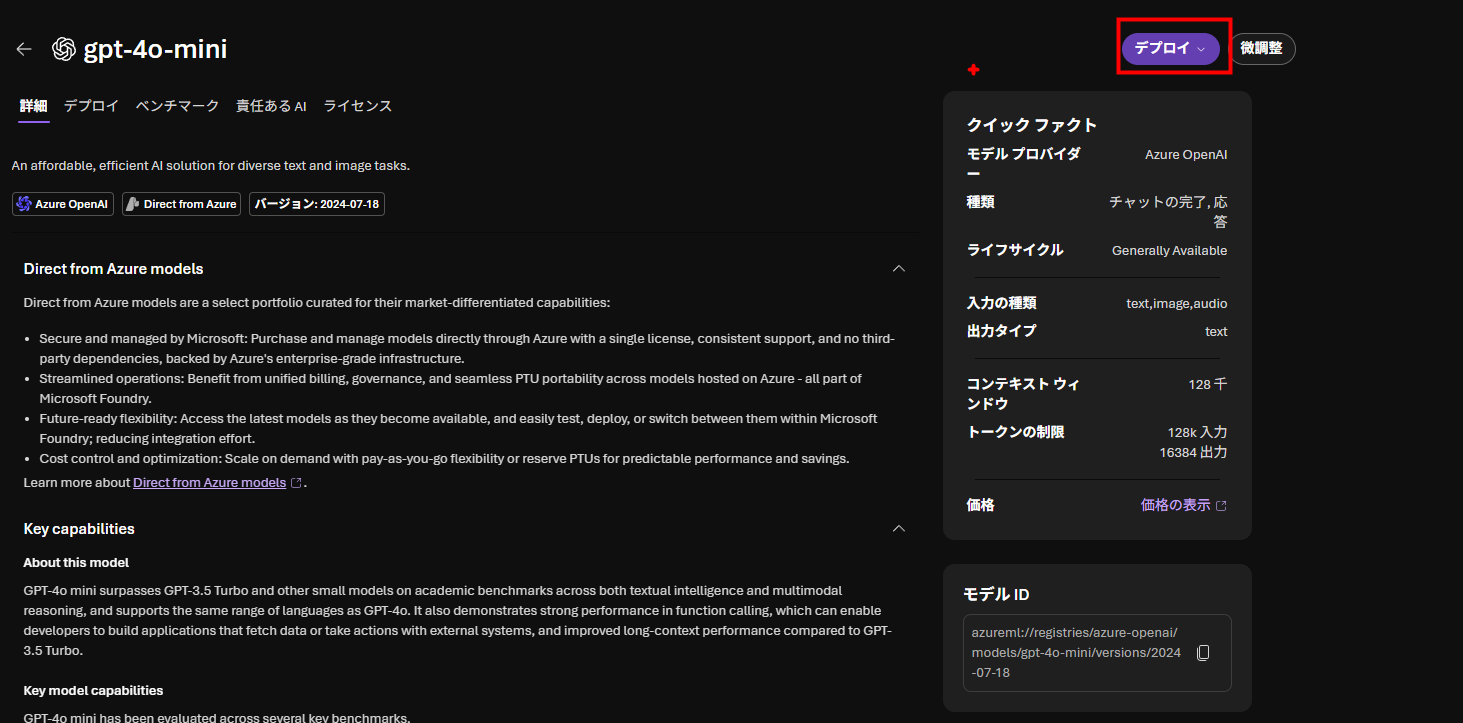
Task: Open the Direct from Azure models link
Action: pyautogui.click(x=209, y=483)
